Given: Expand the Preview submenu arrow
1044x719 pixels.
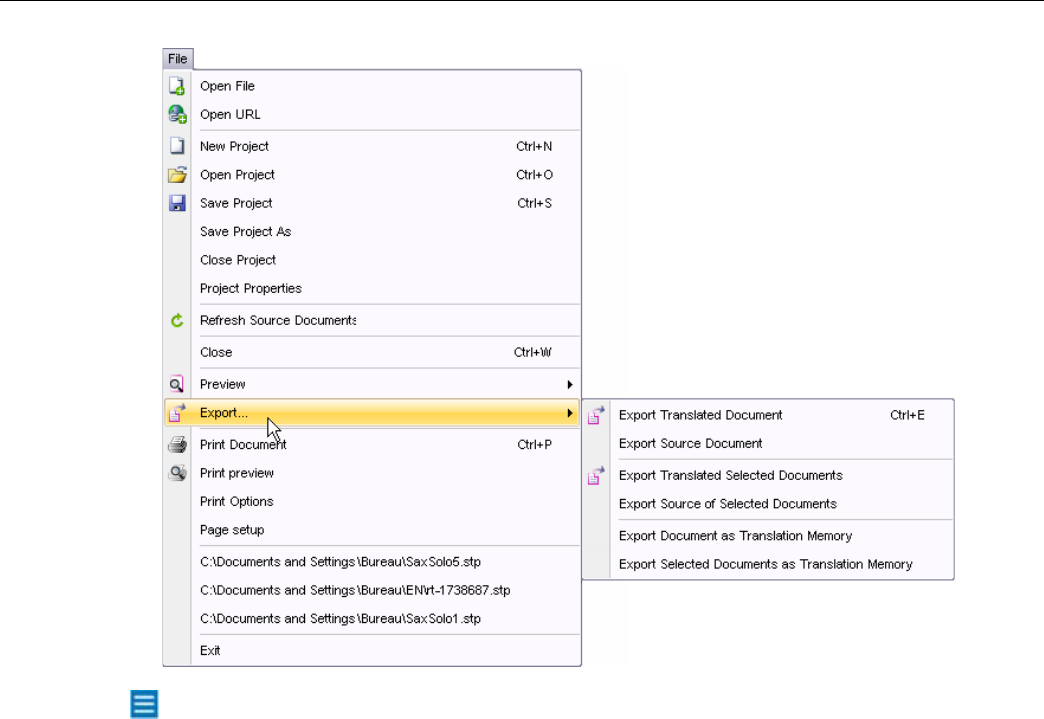Looking at the screenshot, I should coord(570,384).
